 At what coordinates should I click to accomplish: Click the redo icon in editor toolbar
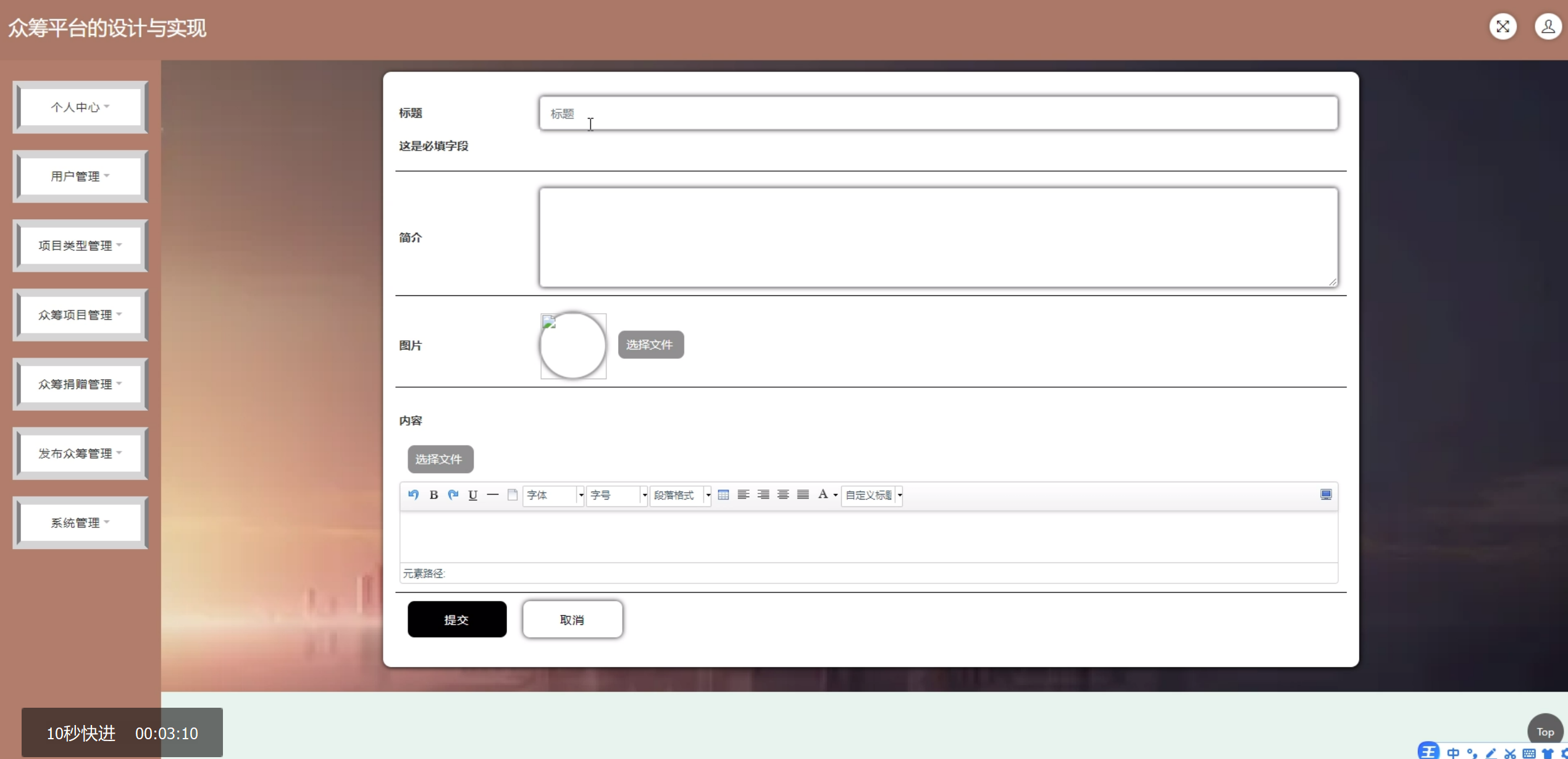click(x=453, y=495)
